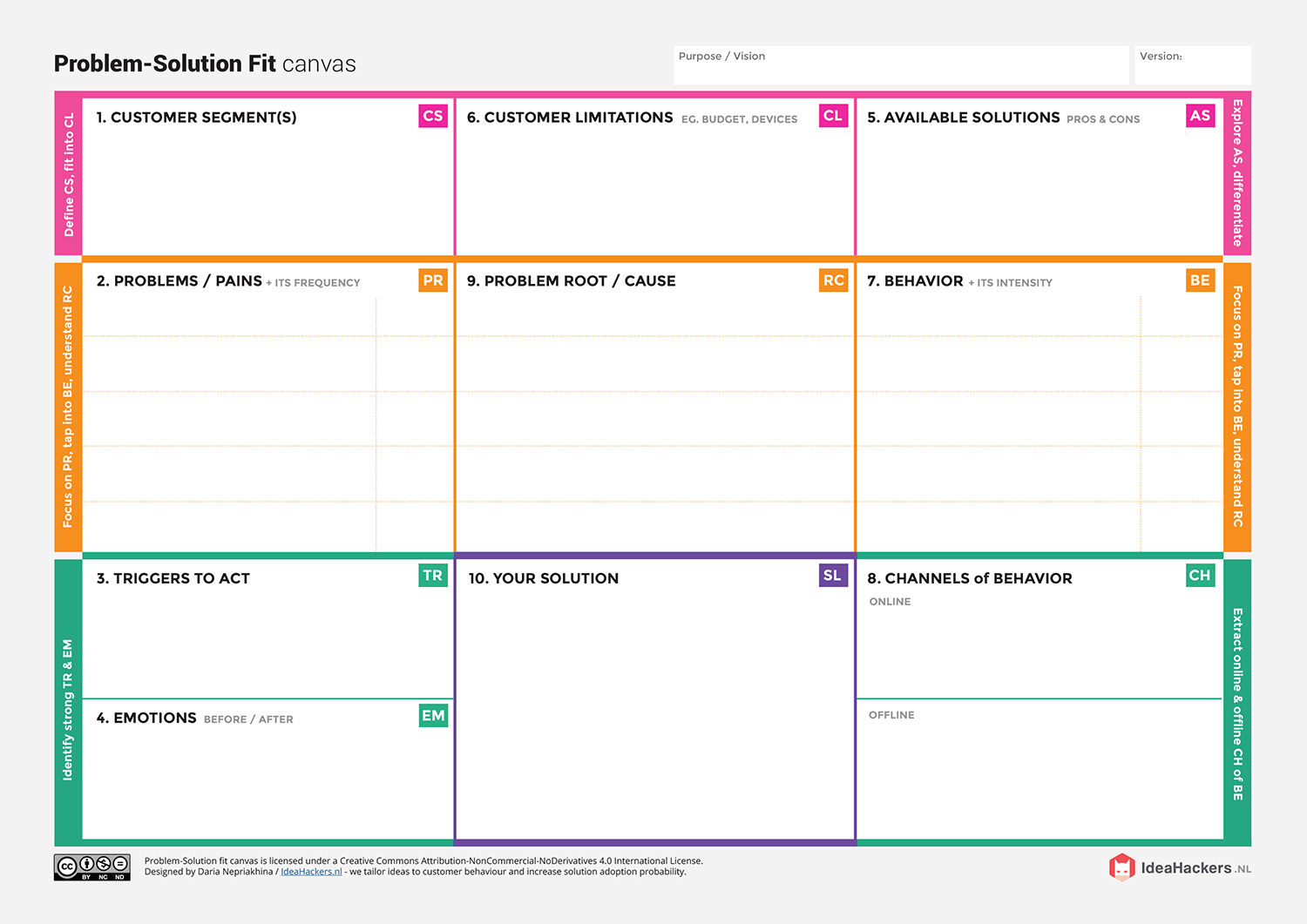Click the Purpose / Vision field
1307x924 pixels.
pyautogui.click(x=901, y=65)
